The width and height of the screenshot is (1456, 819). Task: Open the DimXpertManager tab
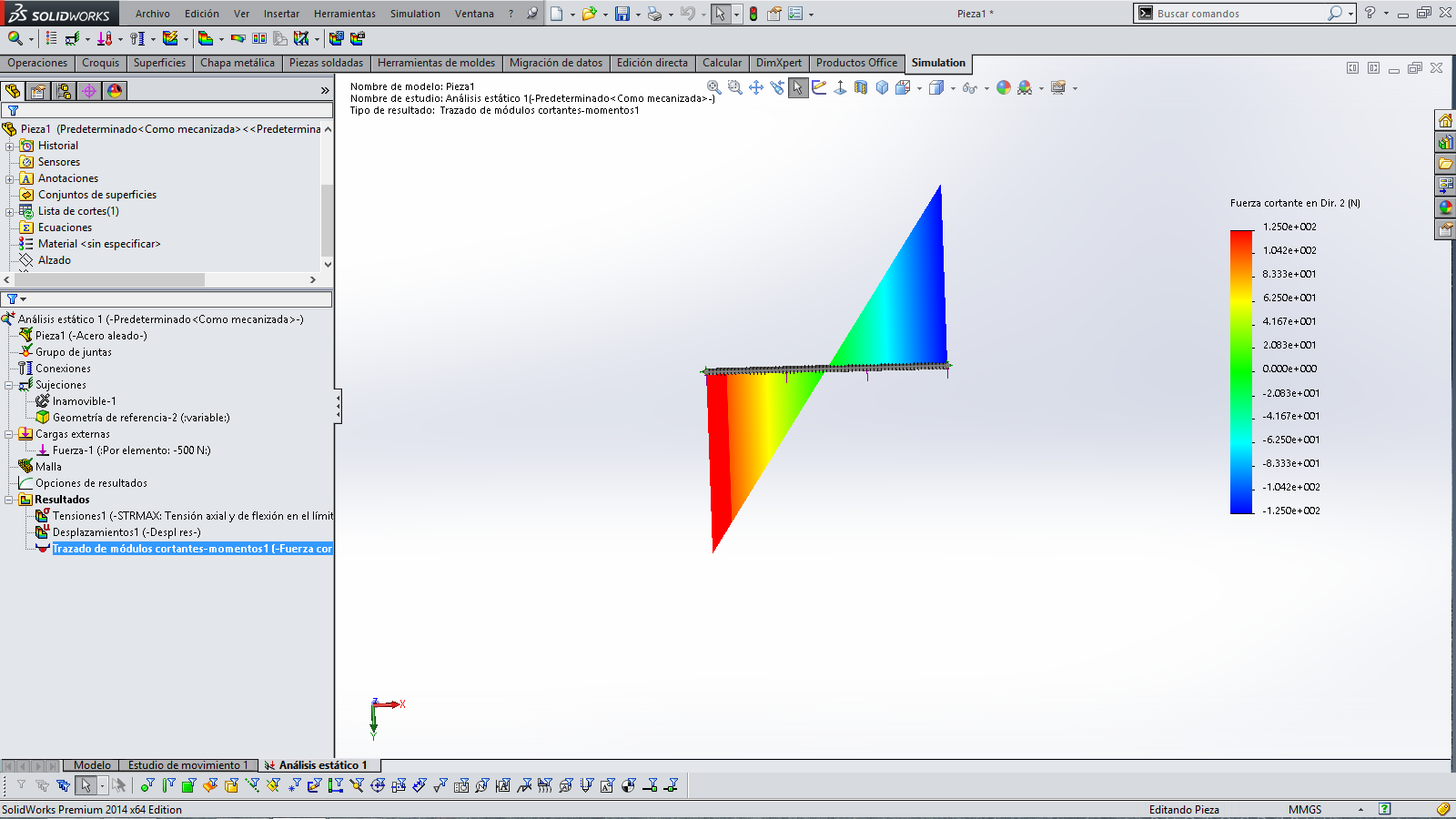click(89, 91)
